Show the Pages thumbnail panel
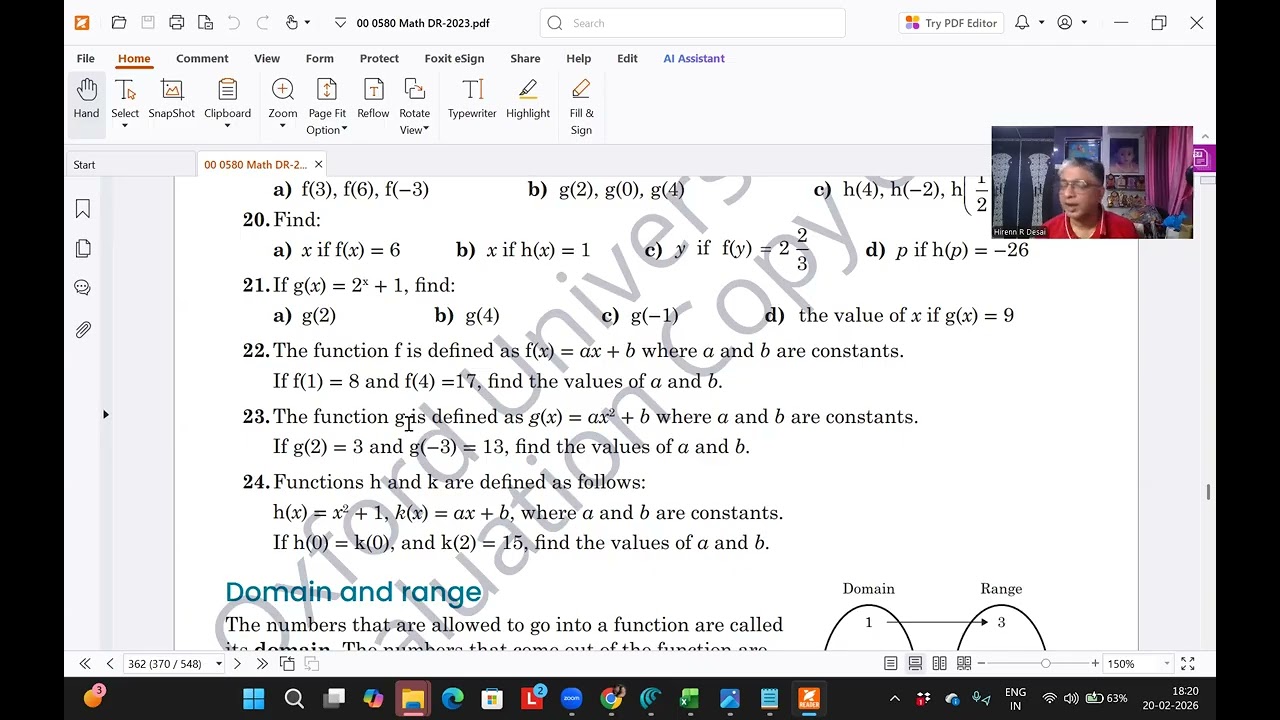 coord(83,248)
